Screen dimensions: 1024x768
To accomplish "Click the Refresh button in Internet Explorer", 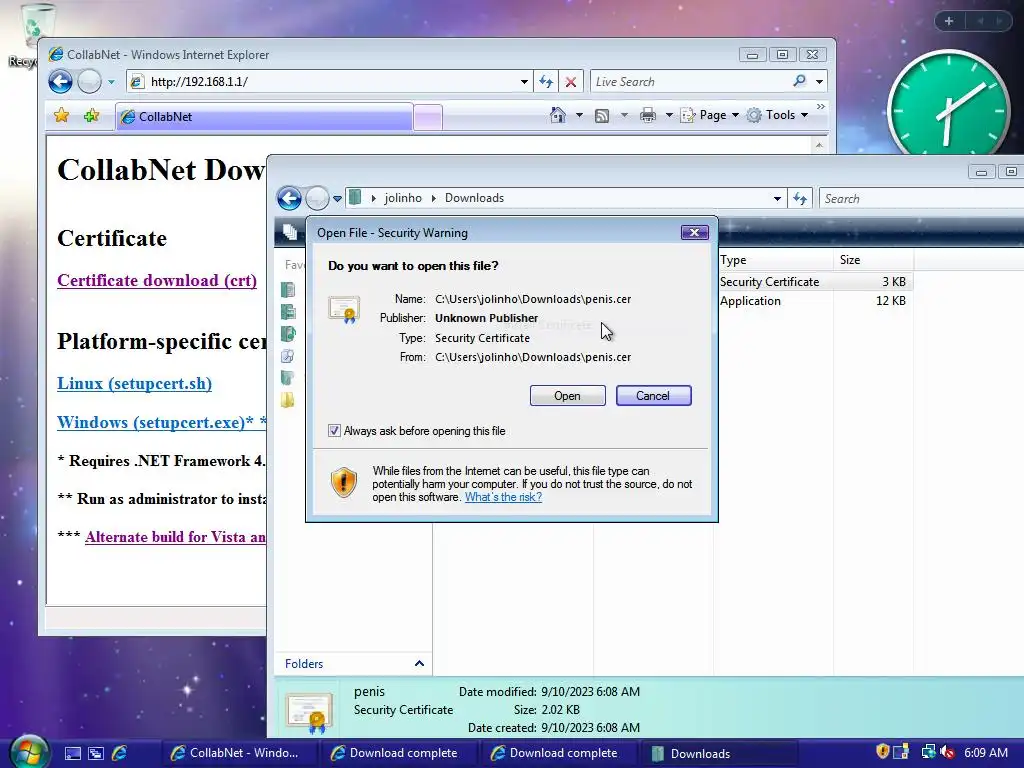I will point(546,82).
